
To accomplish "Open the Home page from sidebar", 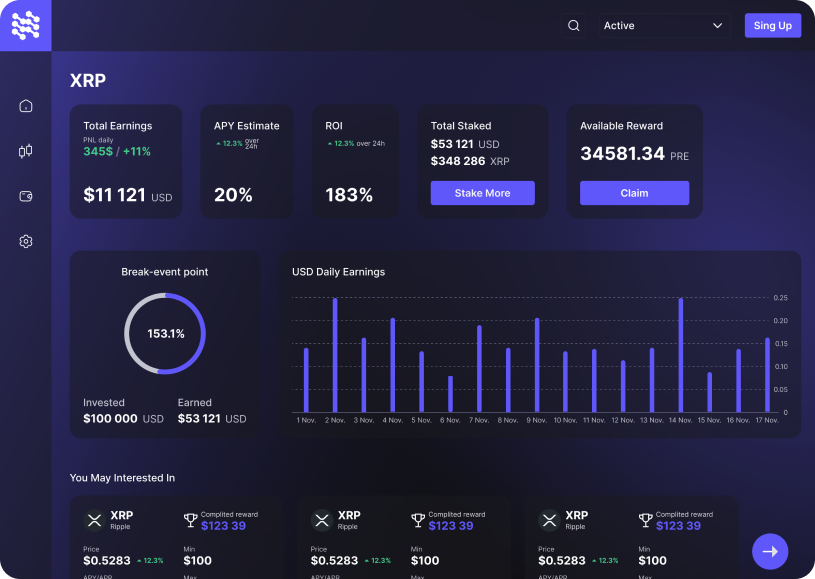I will [x=26, y=106].
